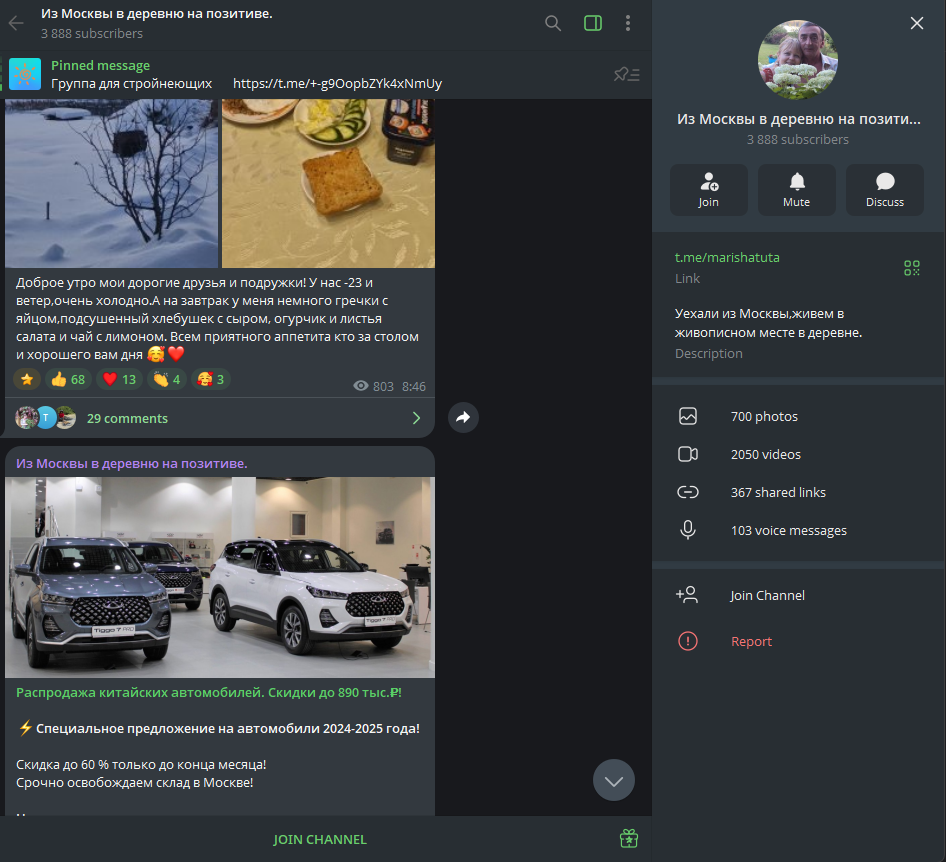
Task: Open 367 shared links list
Action: click(x=798, y=492)
